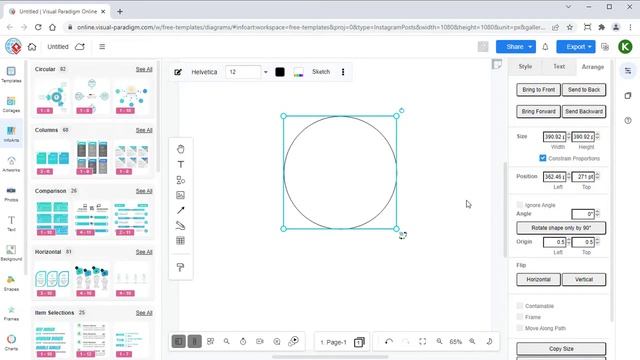Toggle the Sketch style option
Screen dimensions: 640x360
tap(321, 72)
